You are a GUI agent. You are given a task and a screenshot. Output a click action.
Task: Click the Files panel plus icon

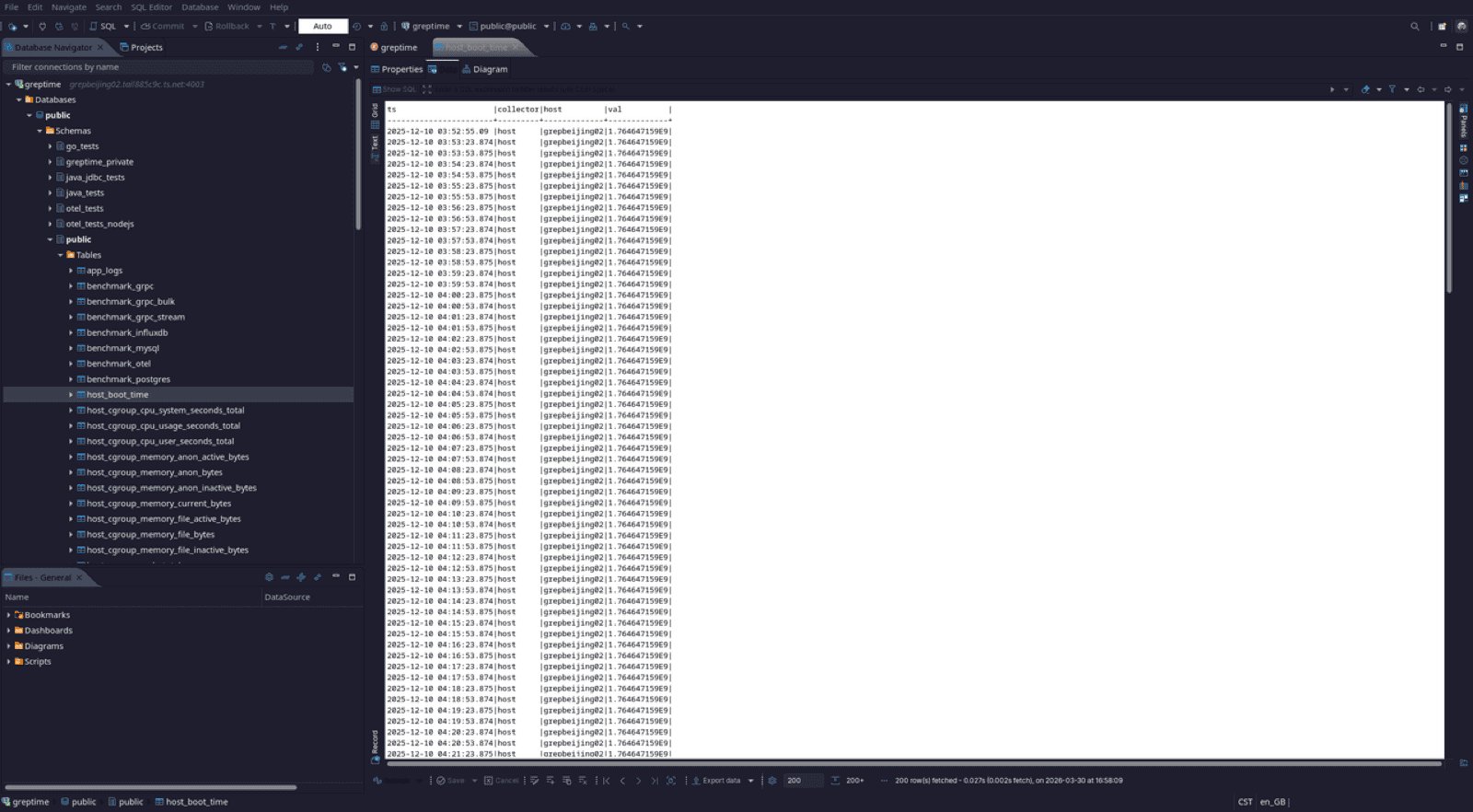[x=301, y=577]
